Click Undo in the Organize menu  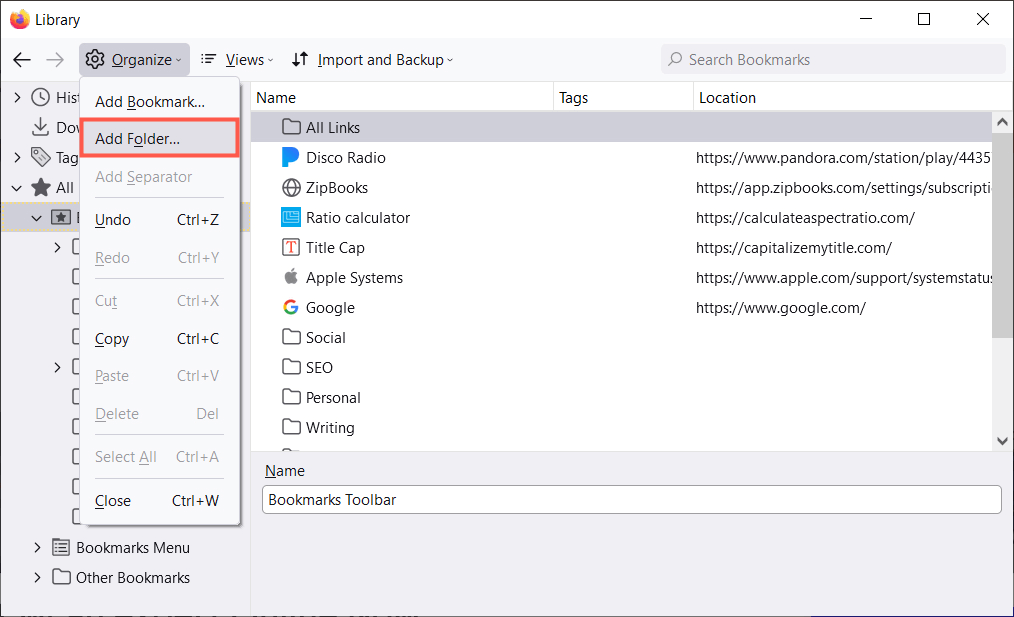(x=113, y=220)
